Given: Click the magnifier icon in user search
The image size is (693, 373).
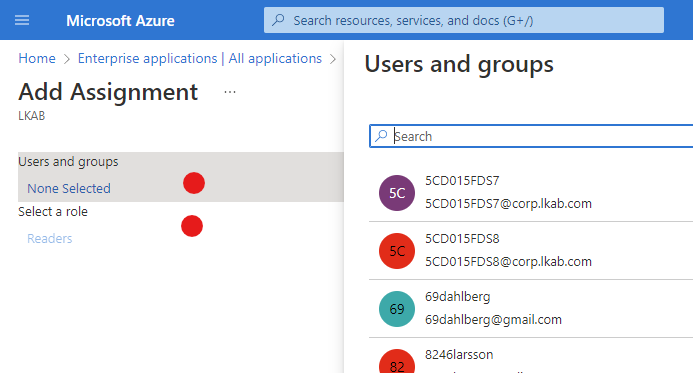Looking at the screenshot, I should tap(381, 136).
